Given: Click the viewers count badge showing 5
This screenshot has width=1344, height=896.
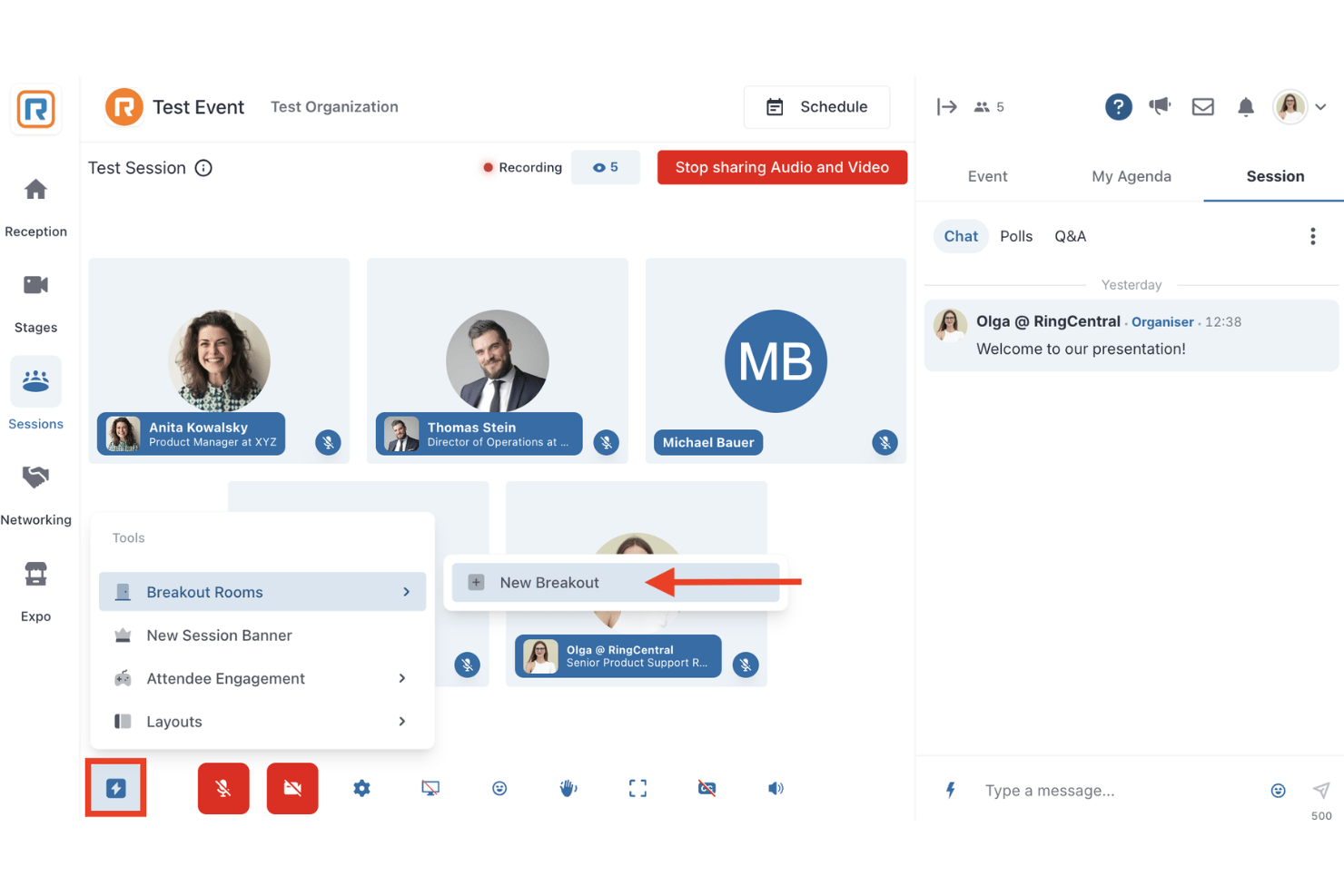Looking at the screenshot, I should click(x=606, y=167).
